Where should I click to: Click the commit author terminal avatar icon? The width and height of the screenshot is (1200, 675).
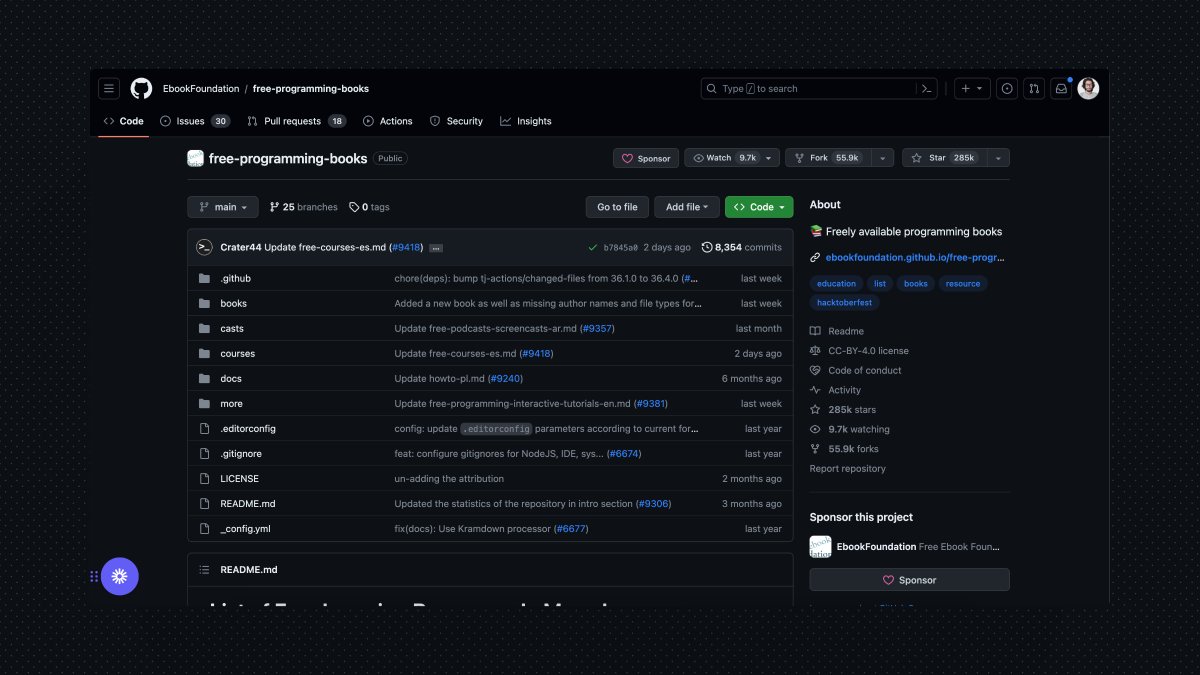point(204,247)
